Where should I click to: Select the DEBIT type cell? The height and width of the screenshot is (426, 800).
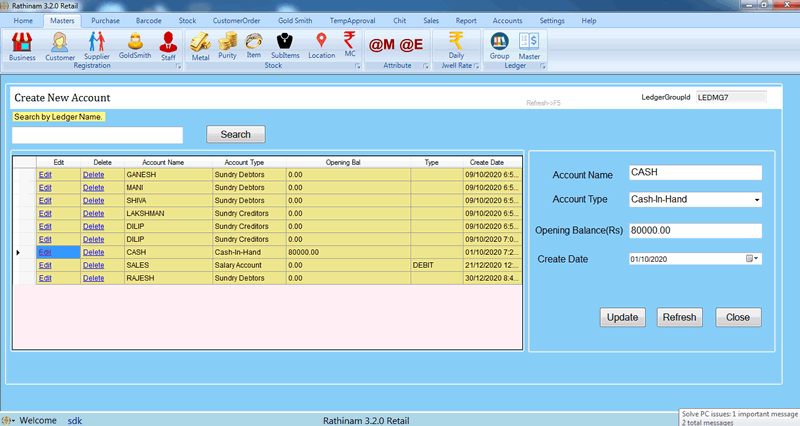tap(436, 265)
